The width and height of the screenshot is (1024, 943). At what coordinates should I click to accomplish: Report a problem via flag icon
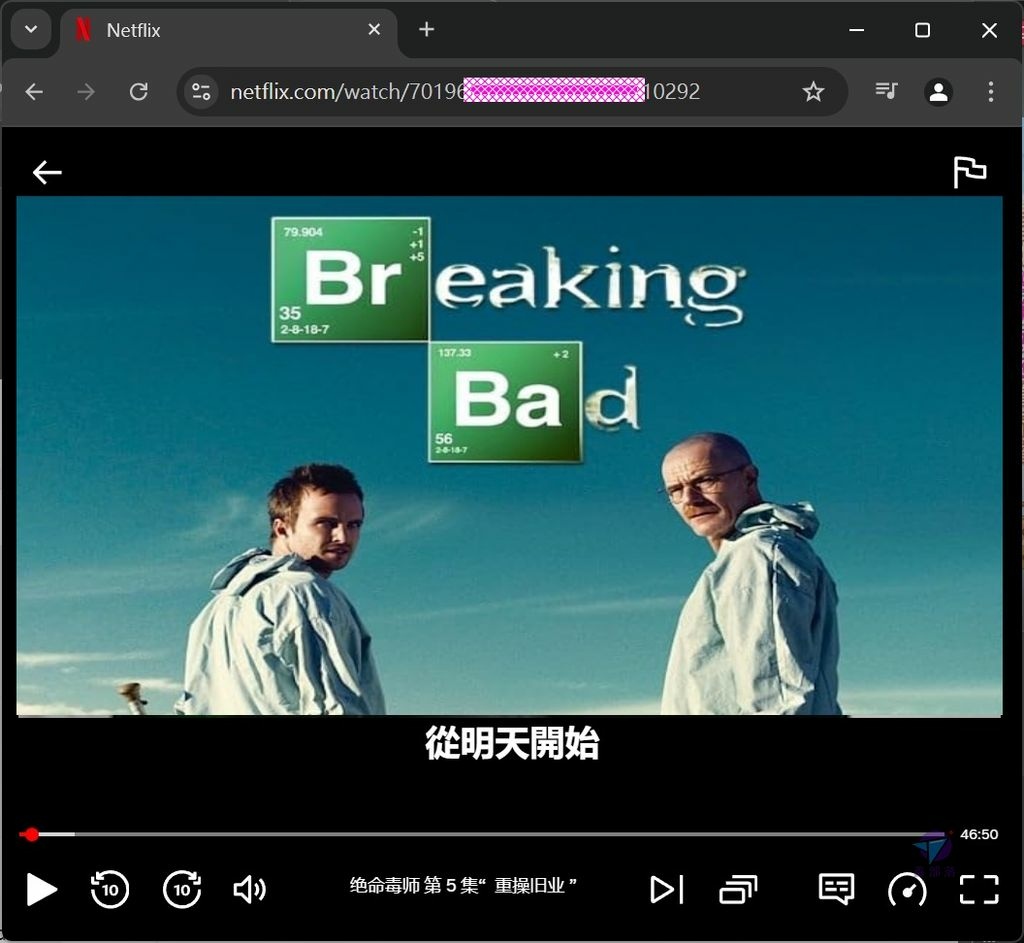(970, 172)
